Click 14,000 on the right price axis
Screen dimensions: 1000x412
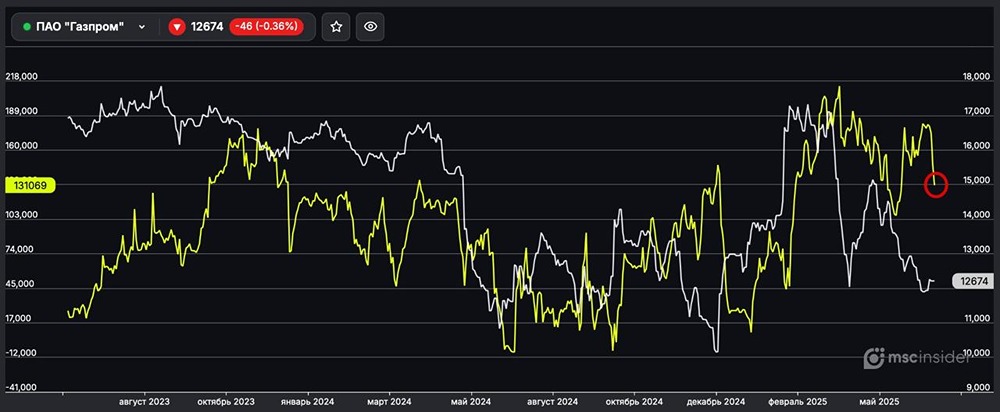click(x=976, y=216)
